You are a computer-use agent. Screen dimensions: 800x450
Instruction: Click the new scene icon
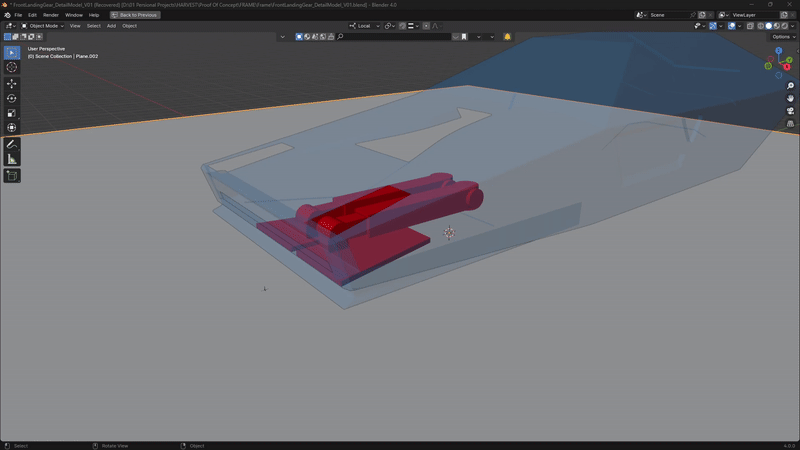click(702, 15)
